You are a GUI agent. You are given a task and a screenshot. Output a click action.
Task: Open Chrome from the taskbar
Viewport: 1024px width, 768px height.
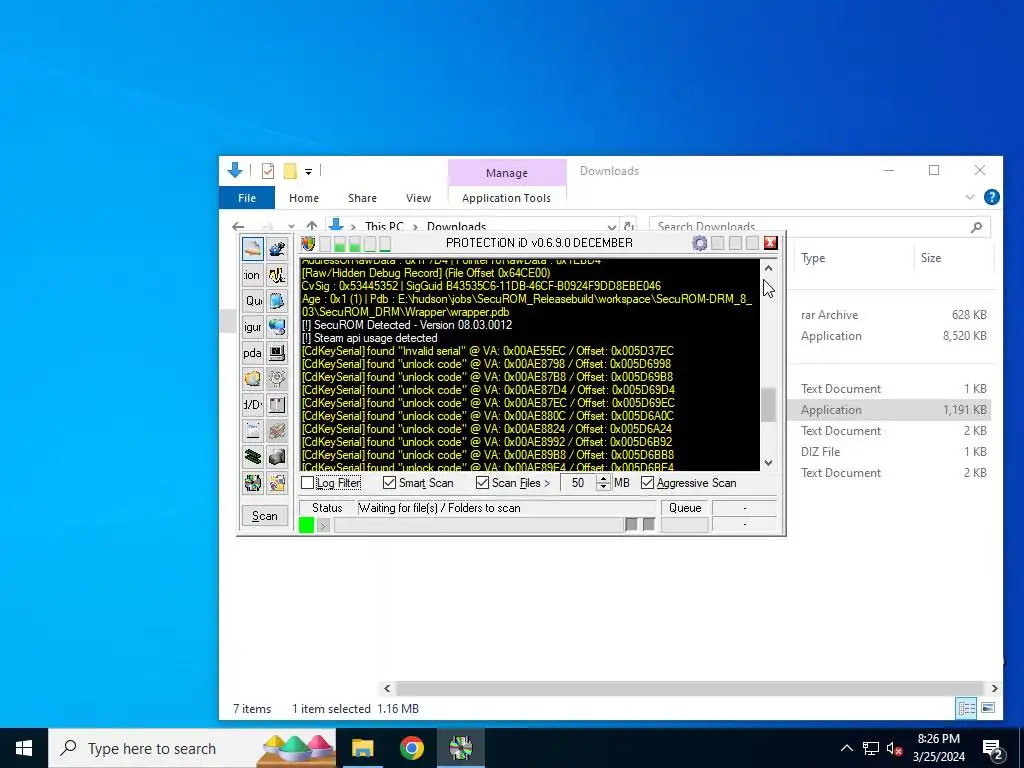411,748
